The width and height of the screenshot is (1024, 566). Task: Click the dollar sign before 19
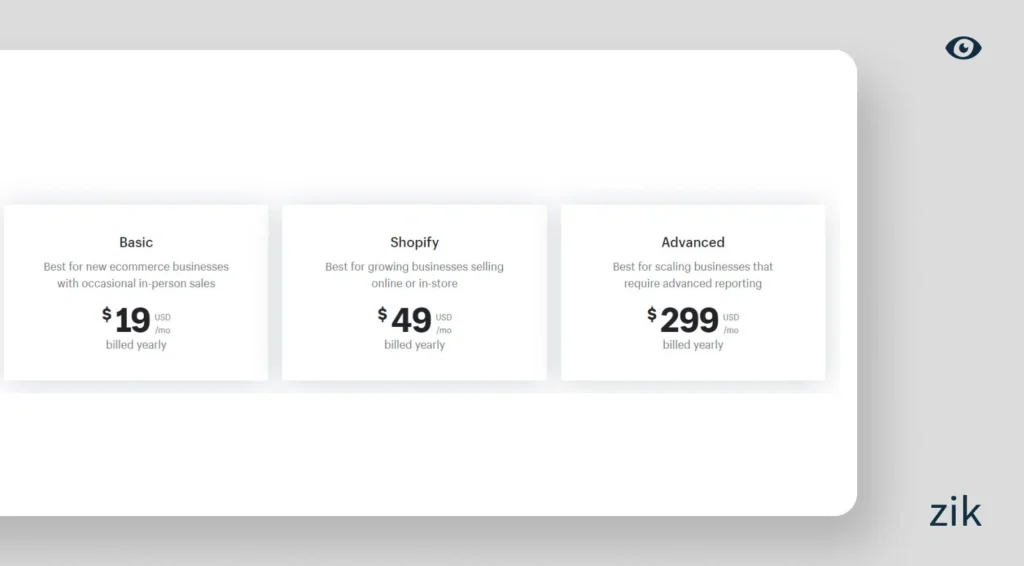point(107,315)
